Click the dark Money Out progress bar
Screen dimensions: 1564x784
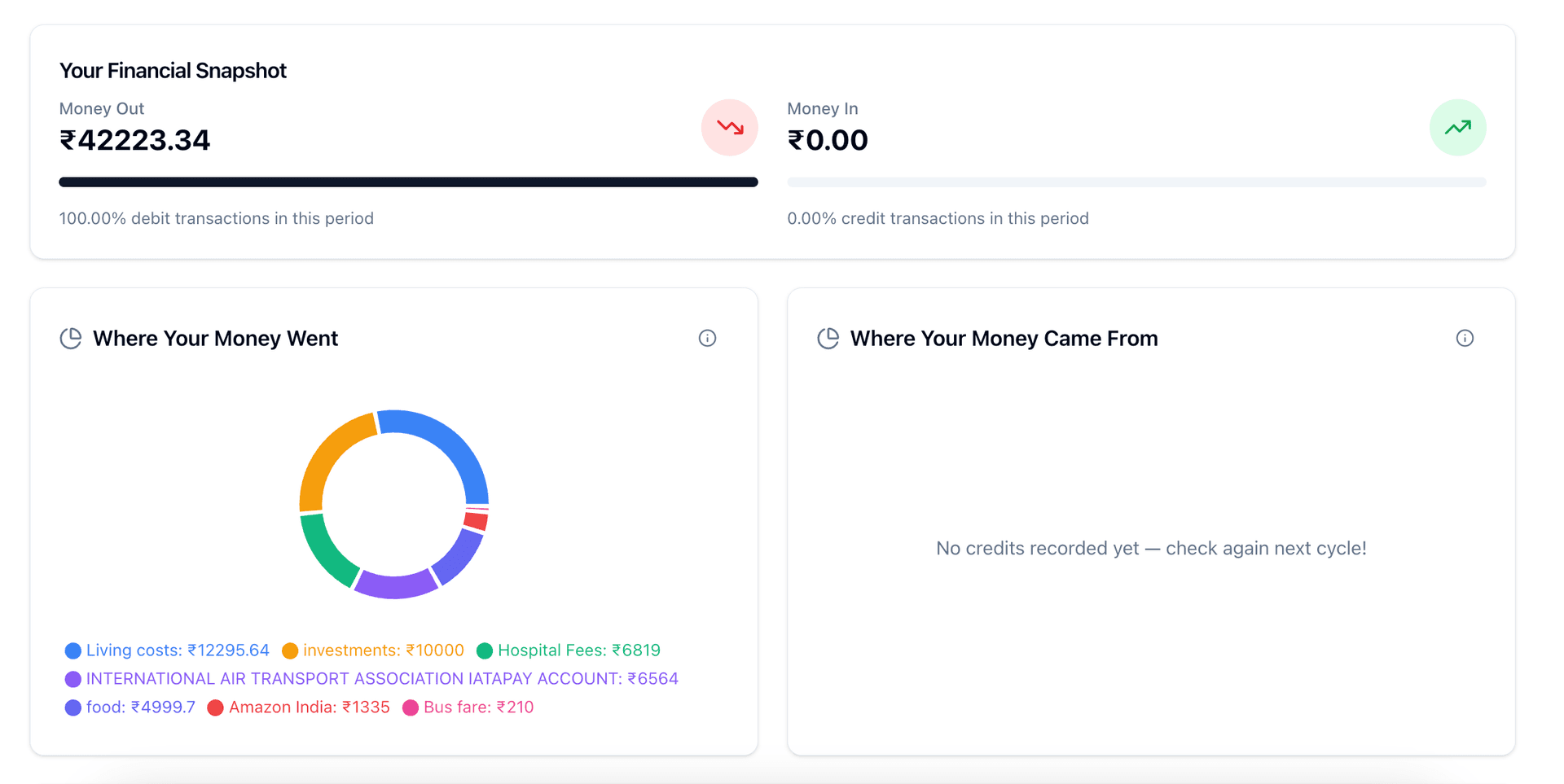(408, 182)
